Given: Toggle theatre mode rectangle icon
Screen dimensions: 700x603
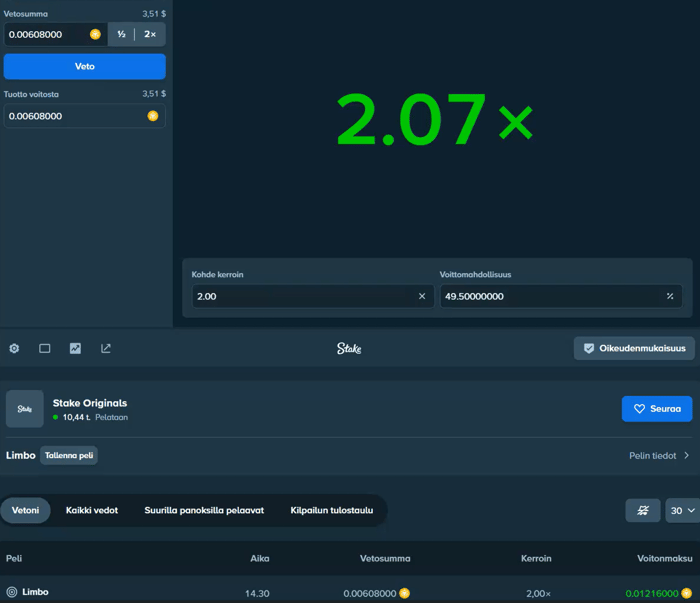Looking at the screenshot, I should pyautogui.click(x=45, y=348).
